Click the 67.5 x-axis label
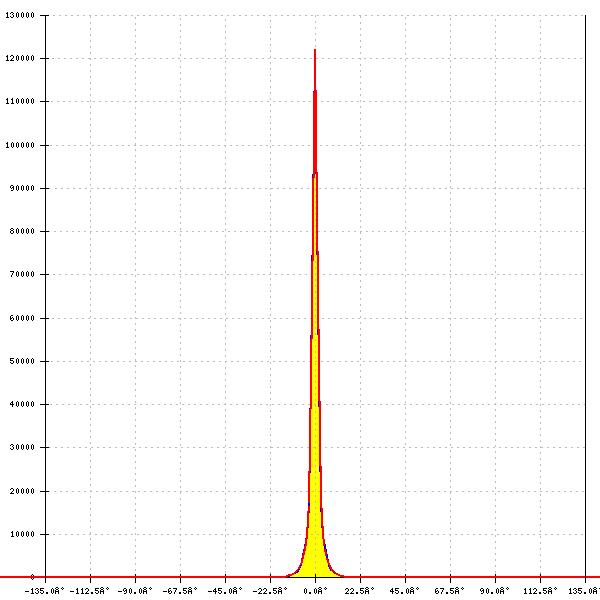 pos(450,591)
